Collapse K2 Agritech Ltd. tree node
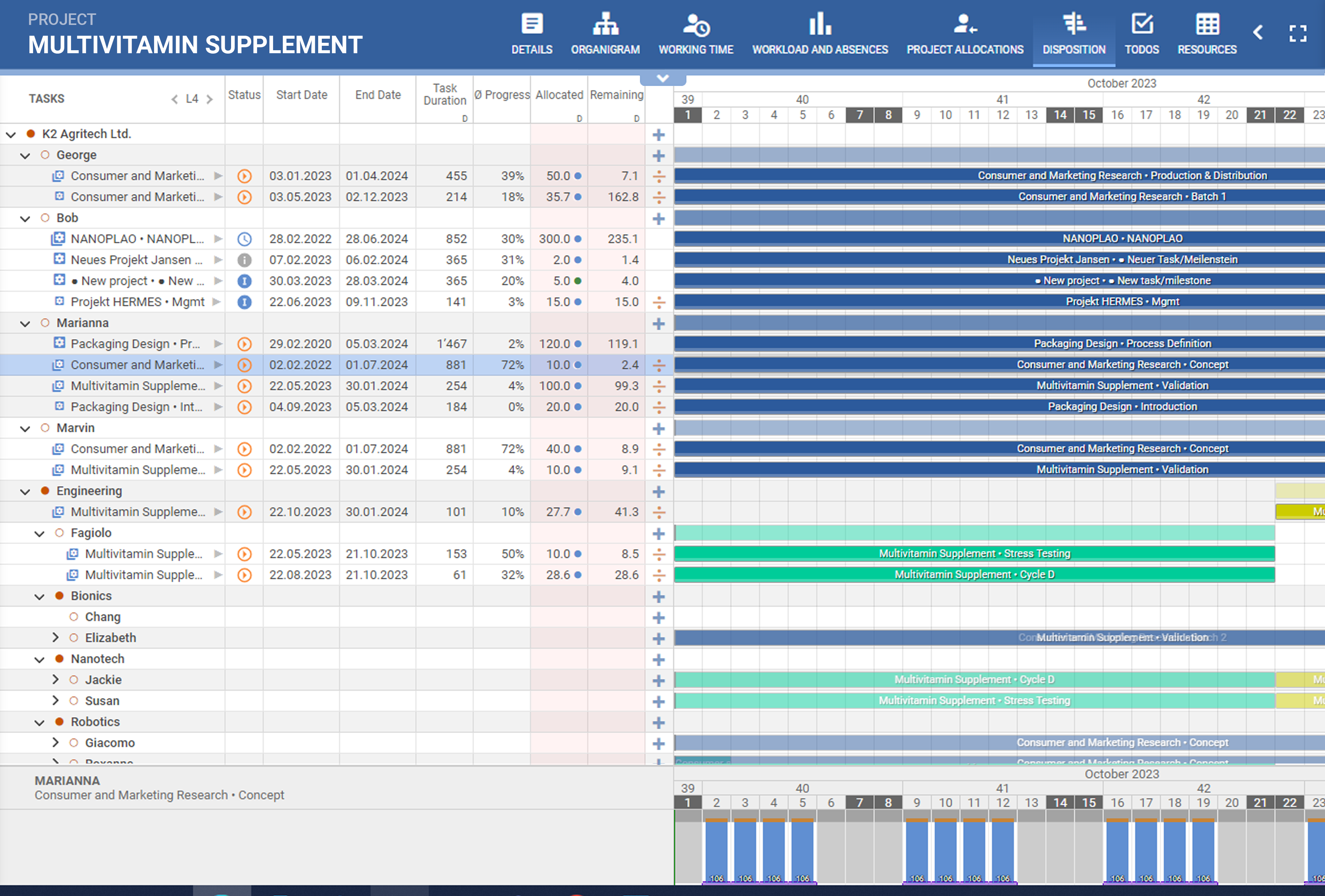 [11, 135]
